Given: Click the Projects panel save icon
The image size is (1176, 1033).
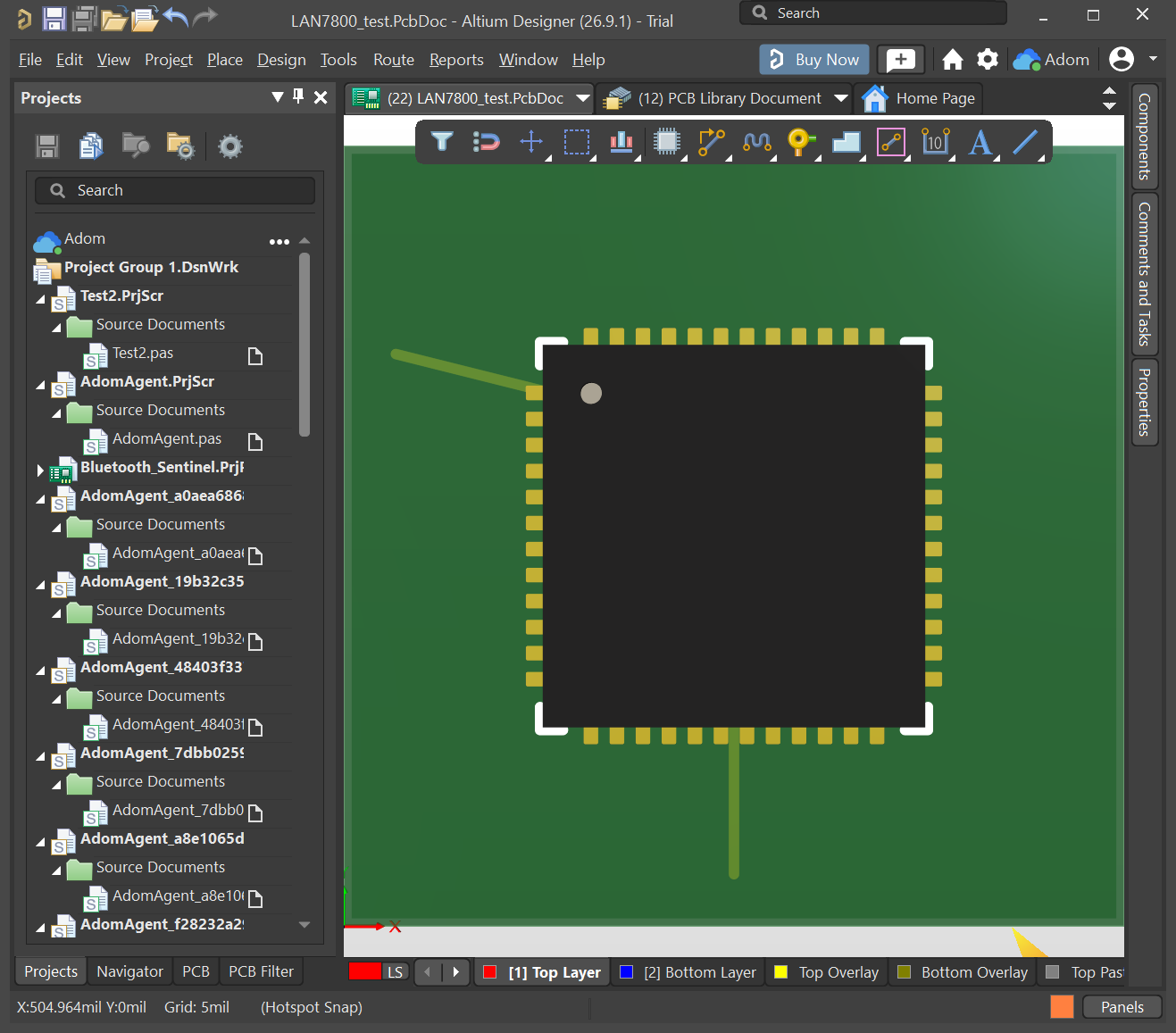Looking at the screenshot, I should [47, 146].
